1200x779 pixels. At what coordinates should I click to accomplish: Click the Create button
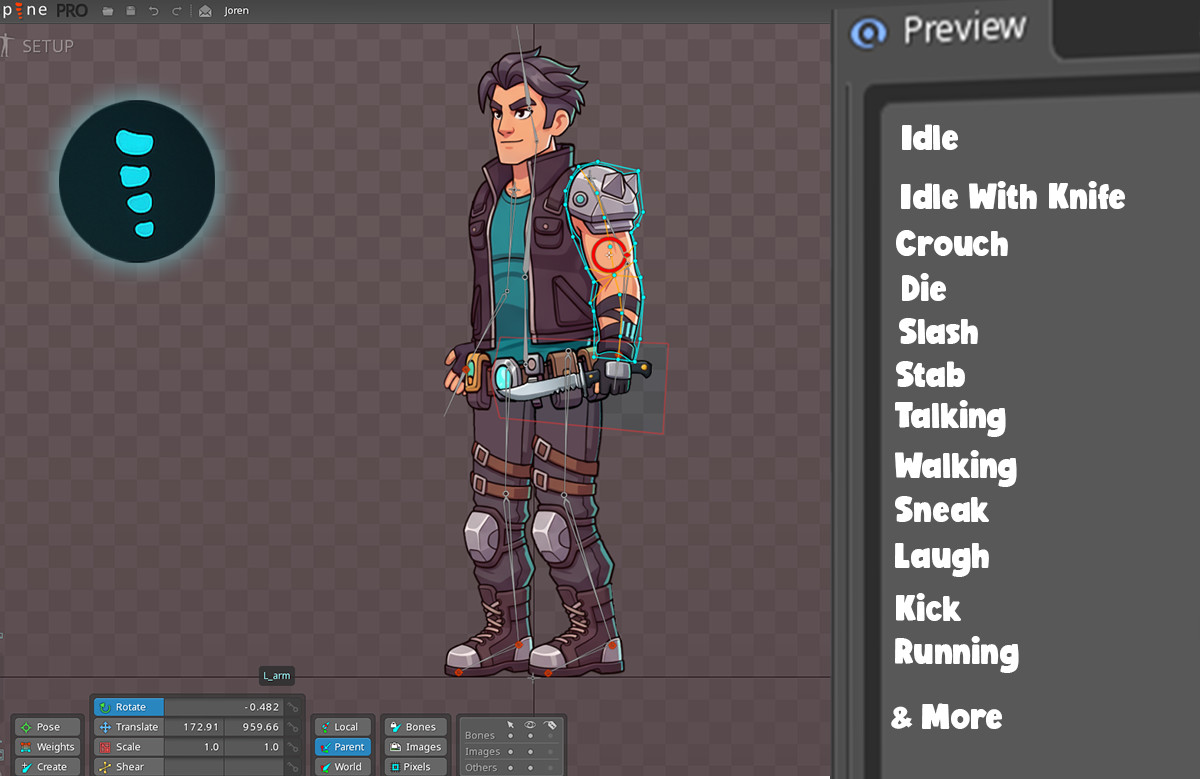[48, 766]
